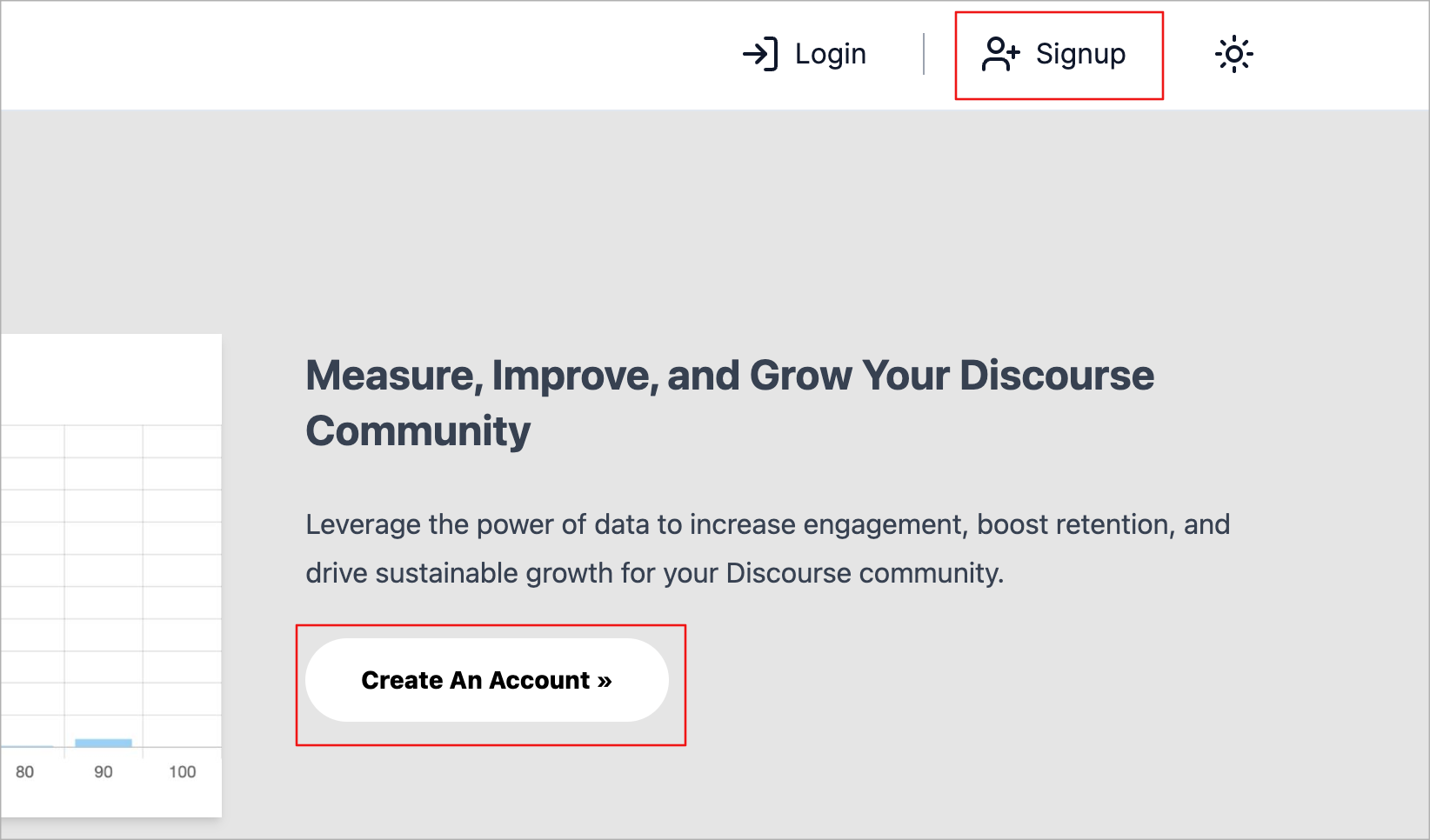
Task: Click the Login arrow-into-door icon
Action: click(760, 54)
